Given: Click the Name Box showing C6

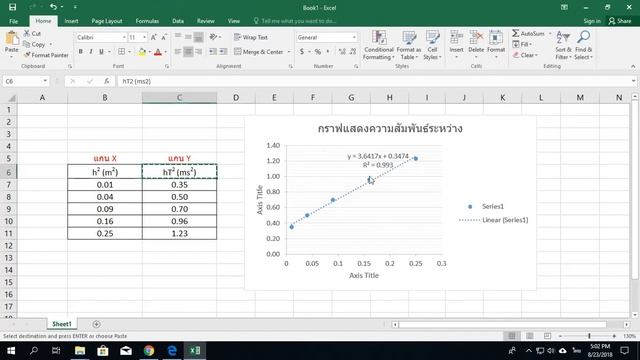Looking at the screenshot, I should pyautogui.click(x=25, y=81).
